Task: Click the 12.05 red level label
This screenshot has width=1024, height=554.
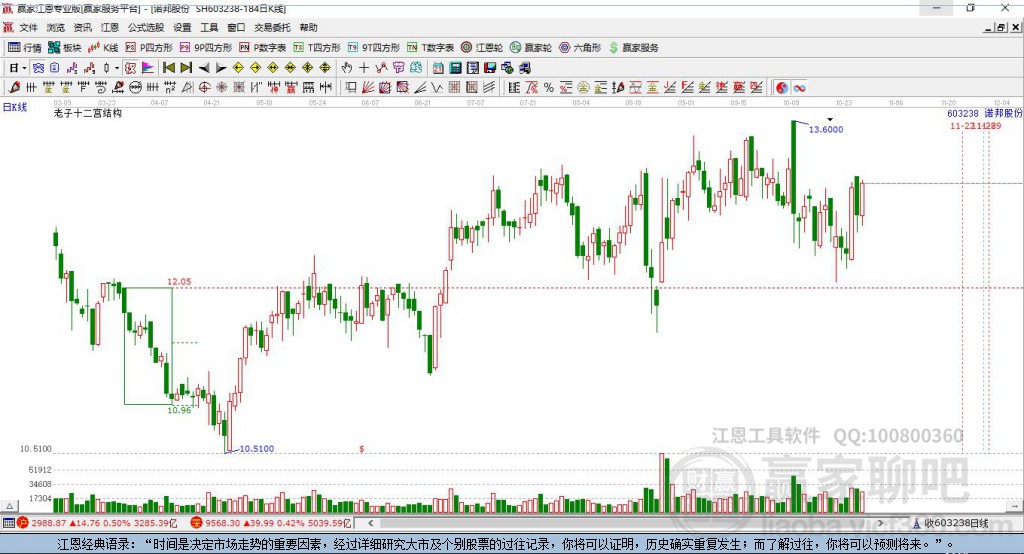Action: (x=179, y=282)
